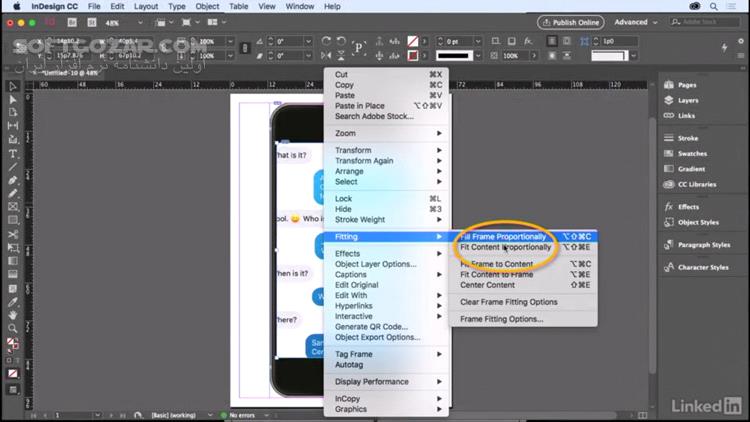
Task: Open the zoom level 48% dropdown
Action: (140, 22)
